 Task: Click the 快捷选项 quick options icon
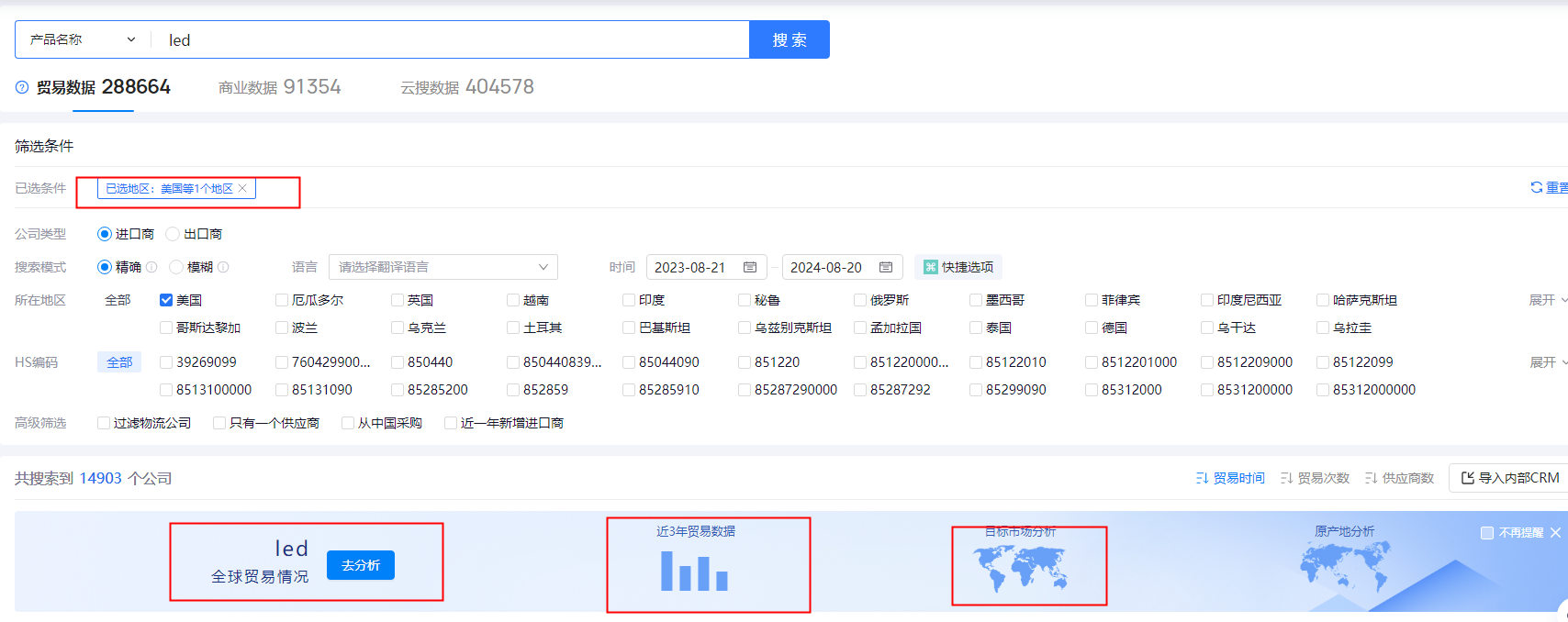[930, 267]
